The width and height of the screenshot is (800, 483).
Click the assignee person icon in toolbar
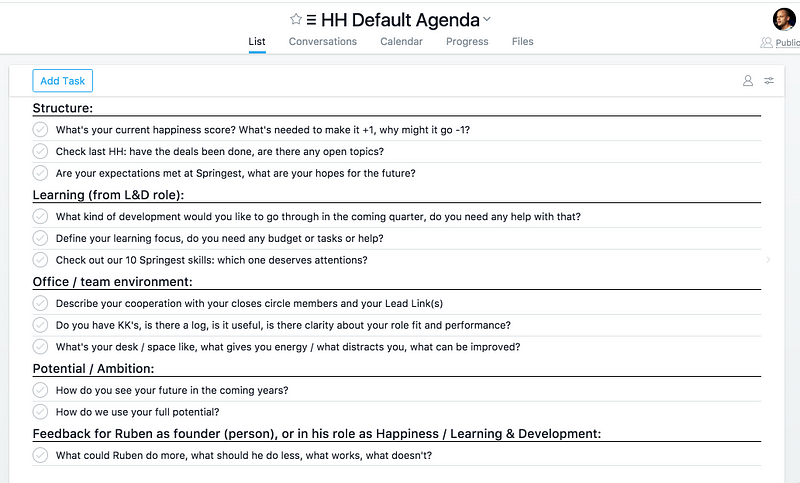748,81
